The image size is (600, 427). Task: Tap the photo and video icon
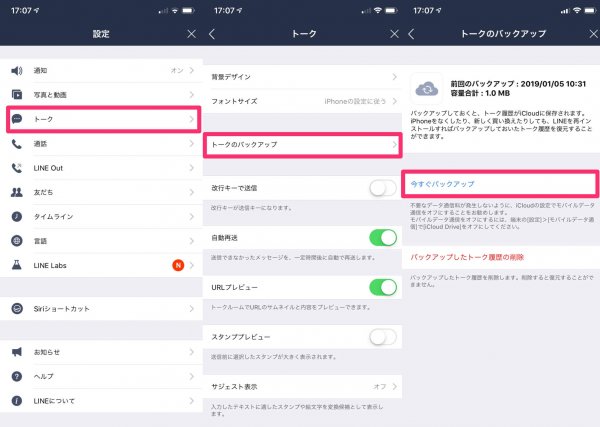(x=16, y=95)
